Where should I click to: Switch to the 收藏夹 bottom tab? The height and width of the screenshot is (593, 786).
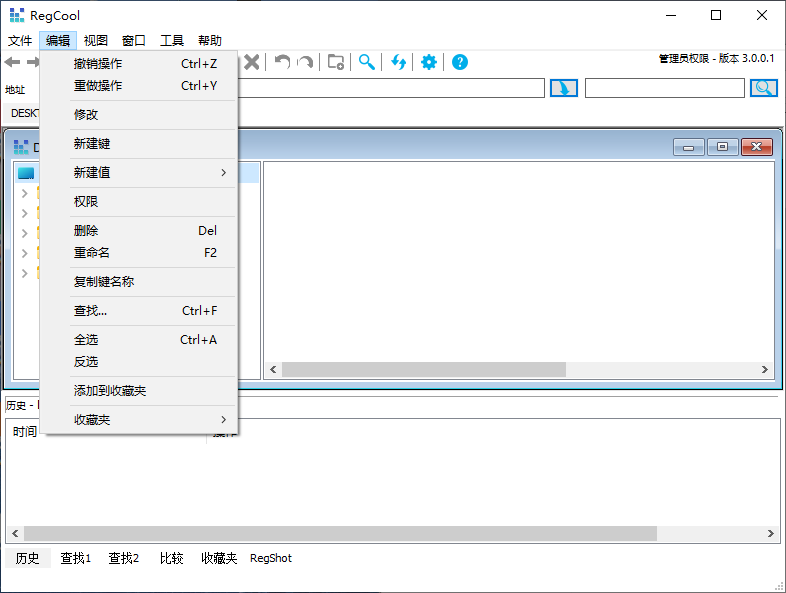(x=219, y=558)
